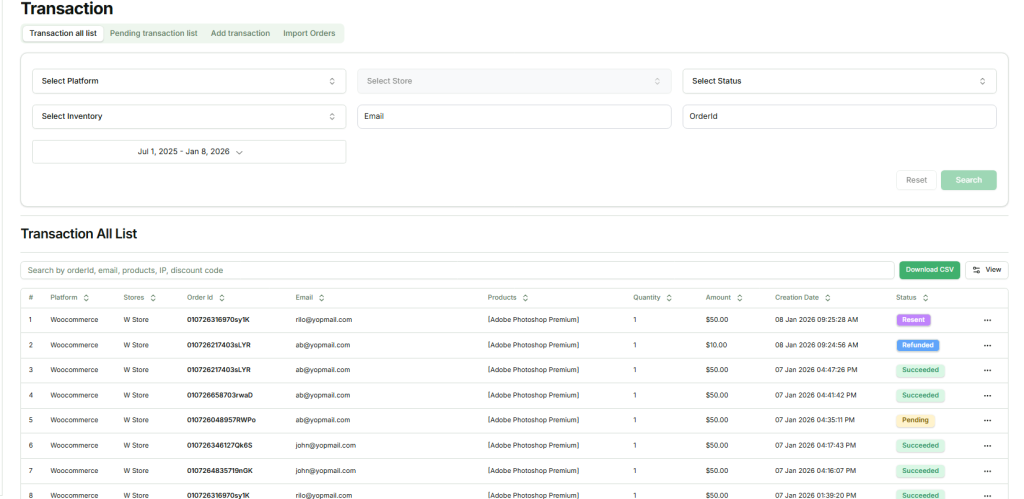Sort by Email column sort arrows
1024x499 pixels.
(322, 298)
